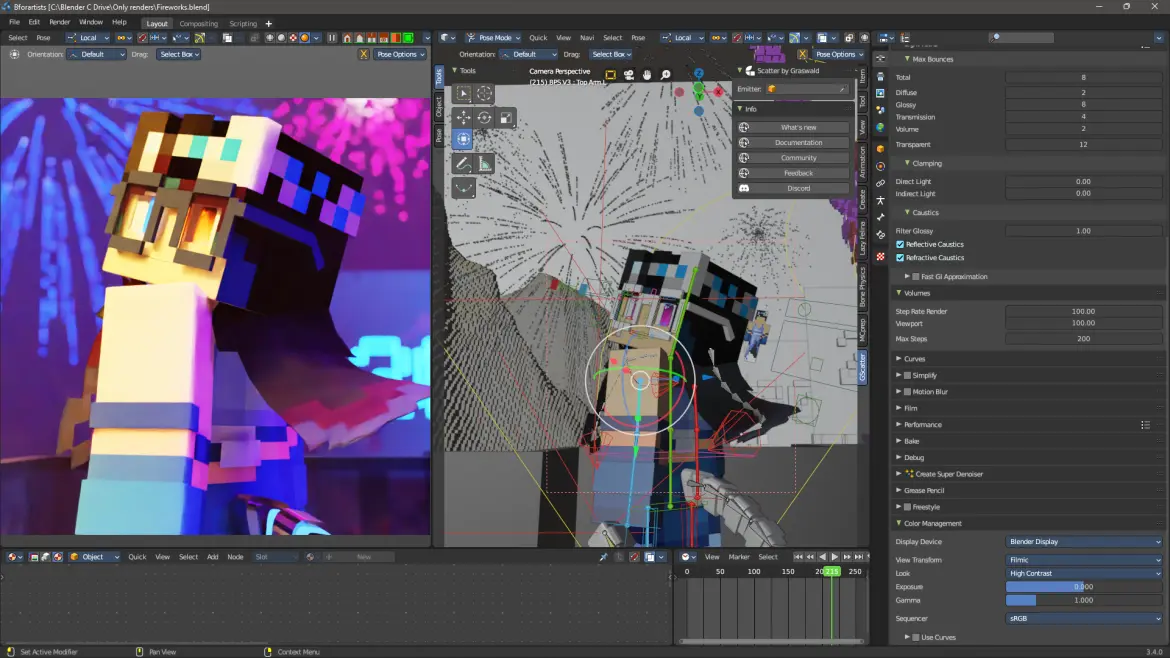Click the Documentation button
The width and height of the screenshot is (1170, 658).
[x=798, y=143]
